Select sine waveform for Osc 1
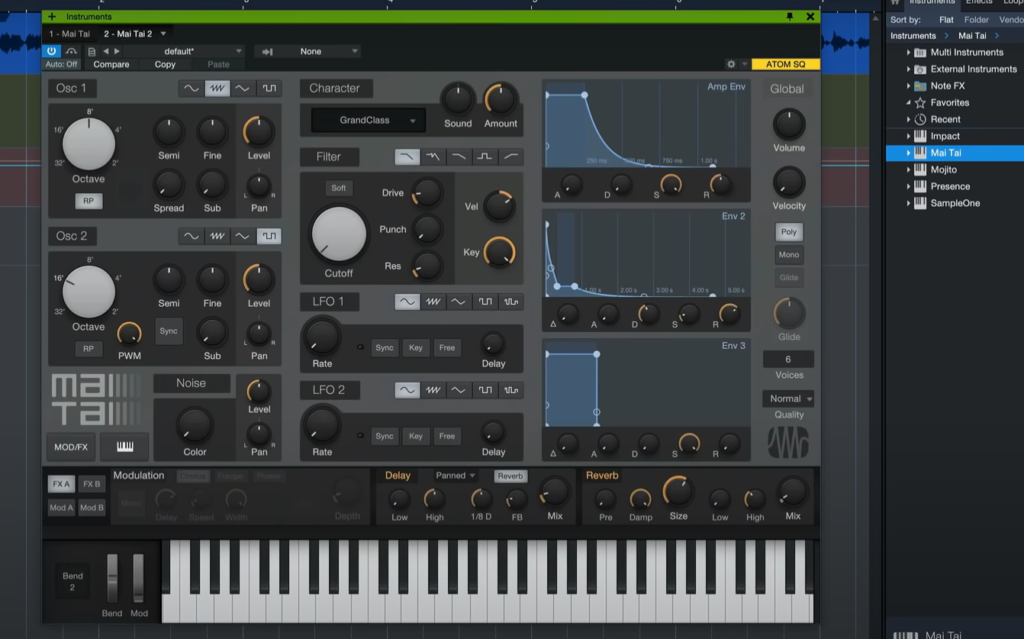1024x639 pixels. click(x=191, y=88)
